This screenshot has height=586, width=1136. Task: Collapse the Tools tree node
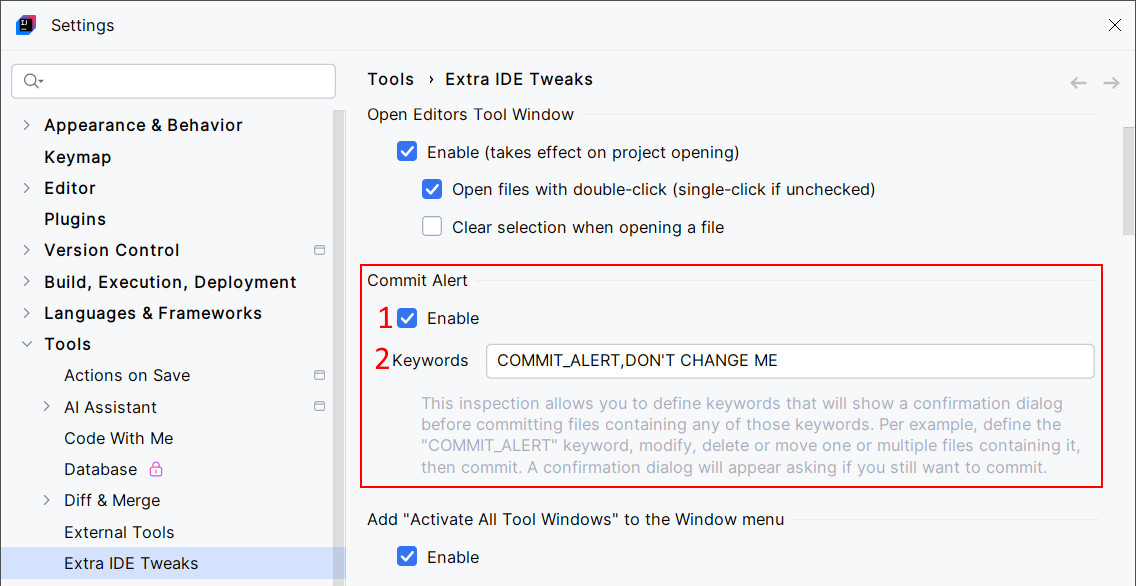coord(27,344)
